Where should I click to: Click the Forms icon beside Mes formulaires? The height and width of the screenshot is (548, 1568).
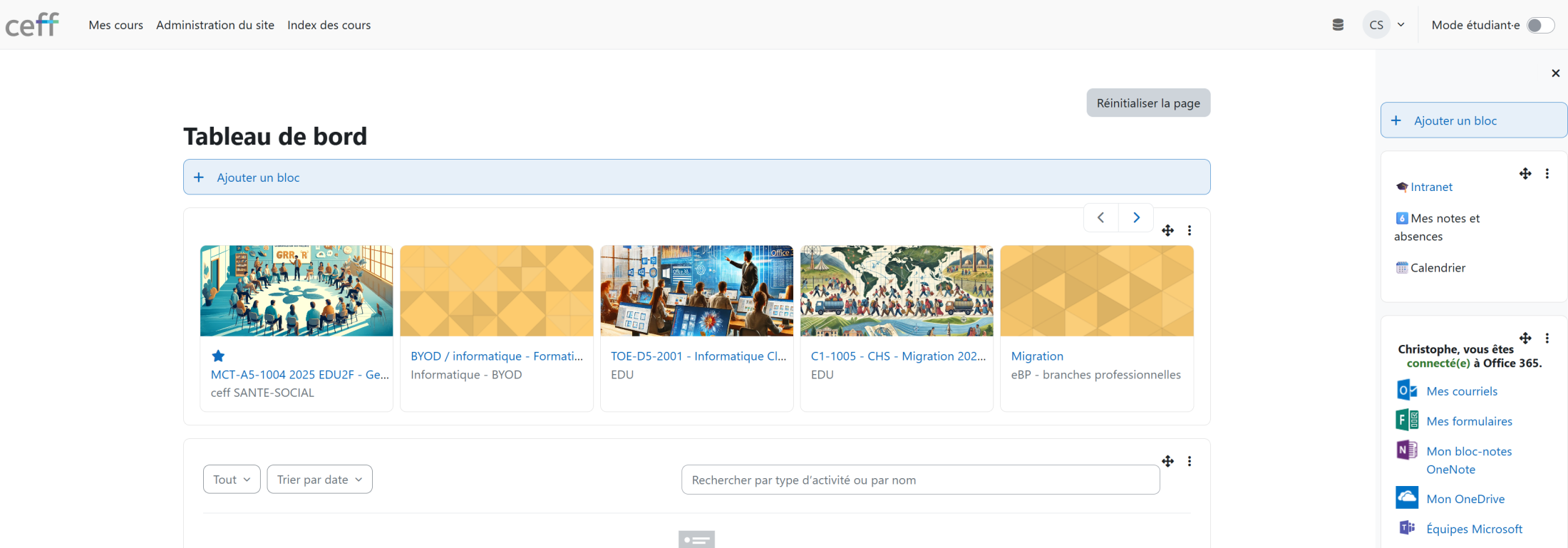(1407, 420)
